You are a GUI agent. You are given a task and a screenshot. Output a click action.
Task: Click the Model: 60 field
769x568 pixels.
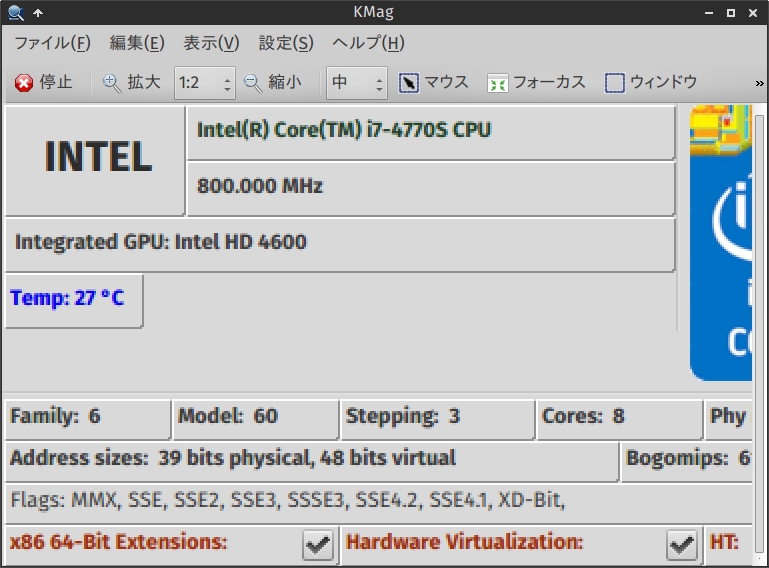(256, 418)
